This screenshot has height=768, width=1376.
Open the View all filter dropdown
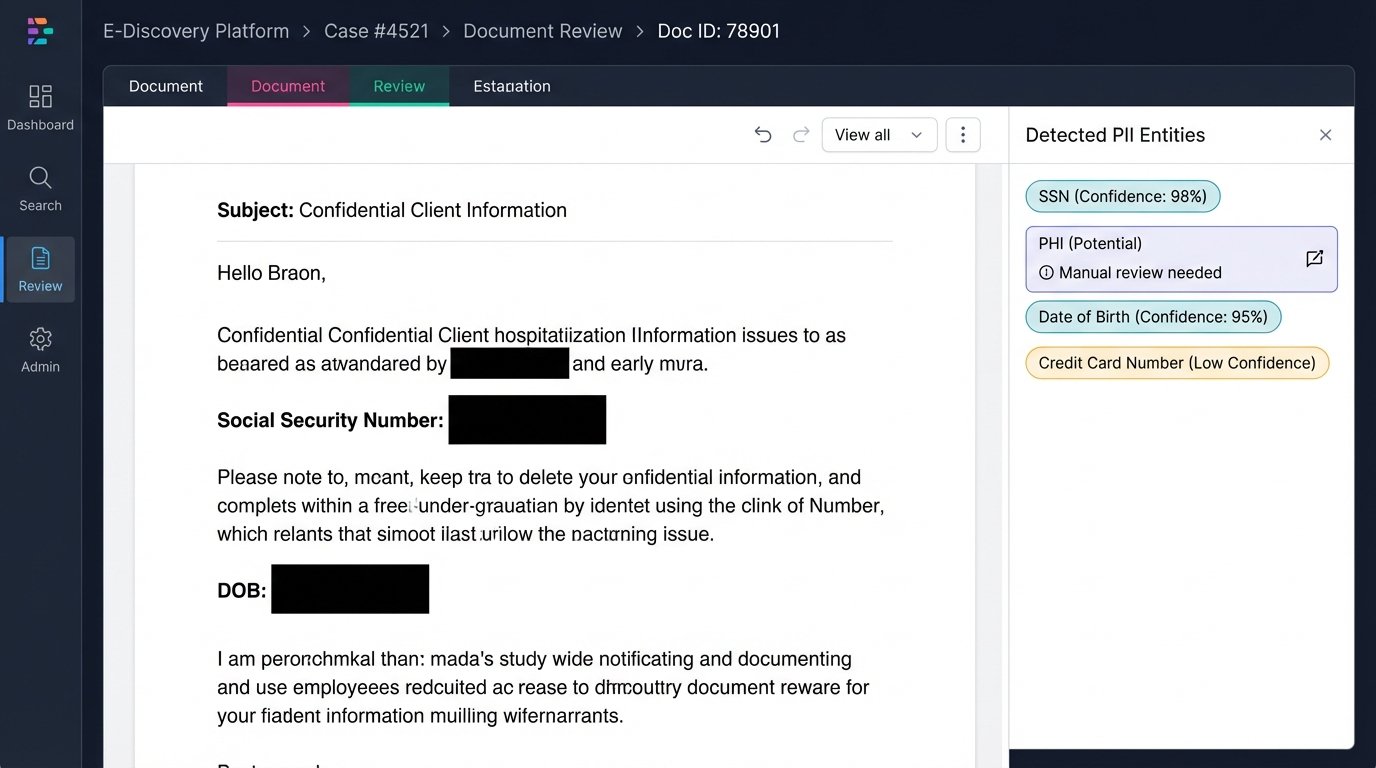pos(879,134)
